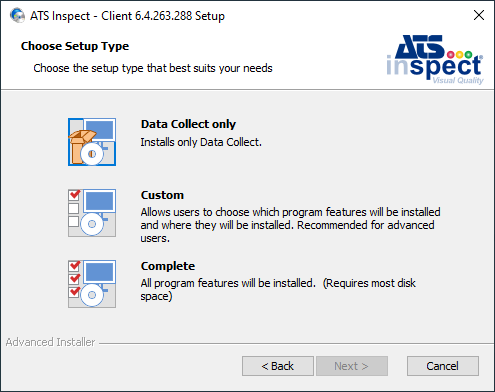Click the "Complete" option heading
This screenshot has height=392, width=495.
[x=168, y=266]
